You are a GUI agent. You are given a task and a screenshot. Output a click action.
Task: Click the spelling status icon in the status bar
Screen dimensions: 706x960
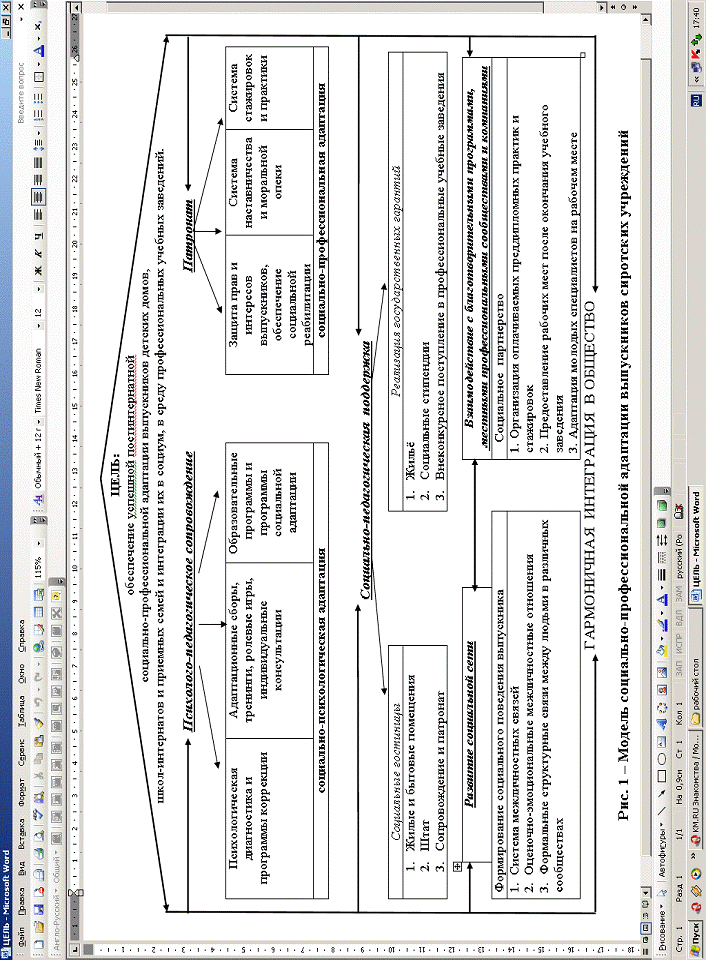[x=680, y=512]
